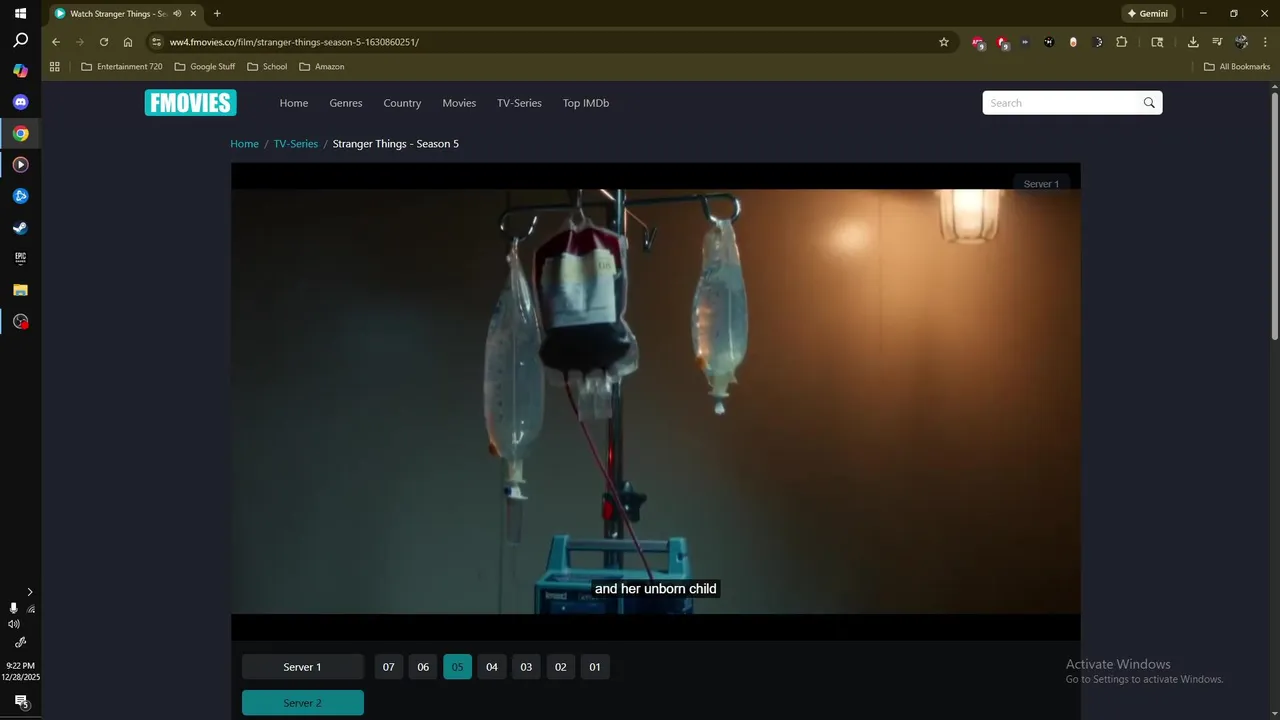Click 'Stranger Things - Season 5' breadcrumb text
The height and width of the screenshot is (720, 1280).
click(x=396, y=144)
